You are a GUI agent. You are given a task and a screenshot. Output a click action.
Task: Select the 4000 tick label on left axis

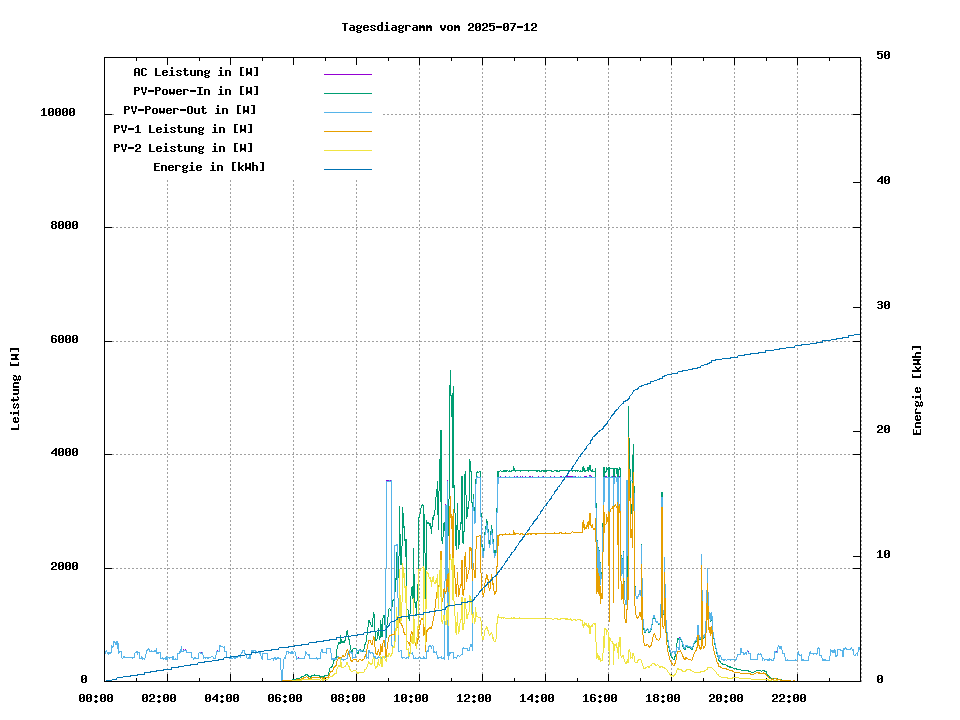point(64,454)
